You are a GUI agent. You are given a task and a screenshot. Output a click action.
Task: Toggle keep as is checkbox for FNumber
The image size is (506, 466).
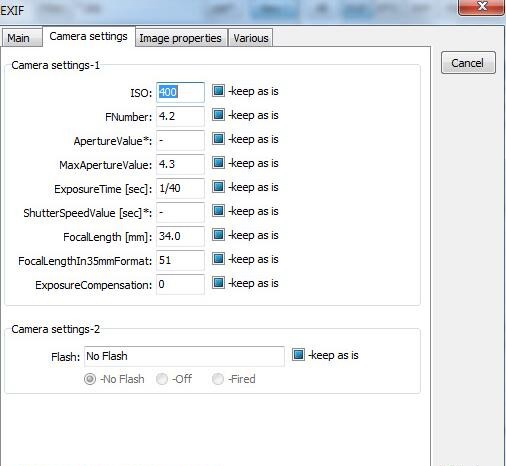pyautogui.click(x=218, y=115)
